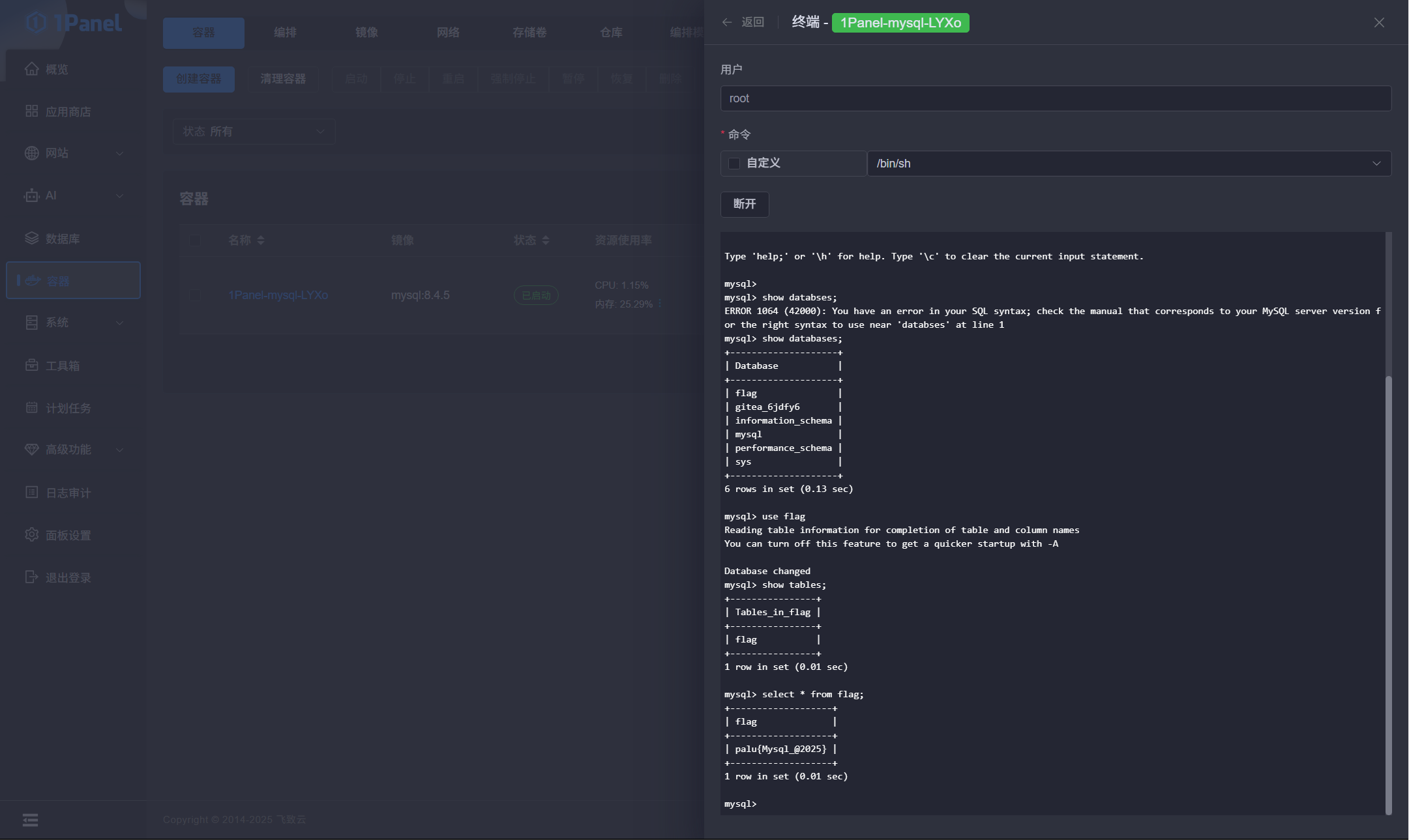Focus the 用户 root input field

pyautogui.click(x=1056, y=98)
